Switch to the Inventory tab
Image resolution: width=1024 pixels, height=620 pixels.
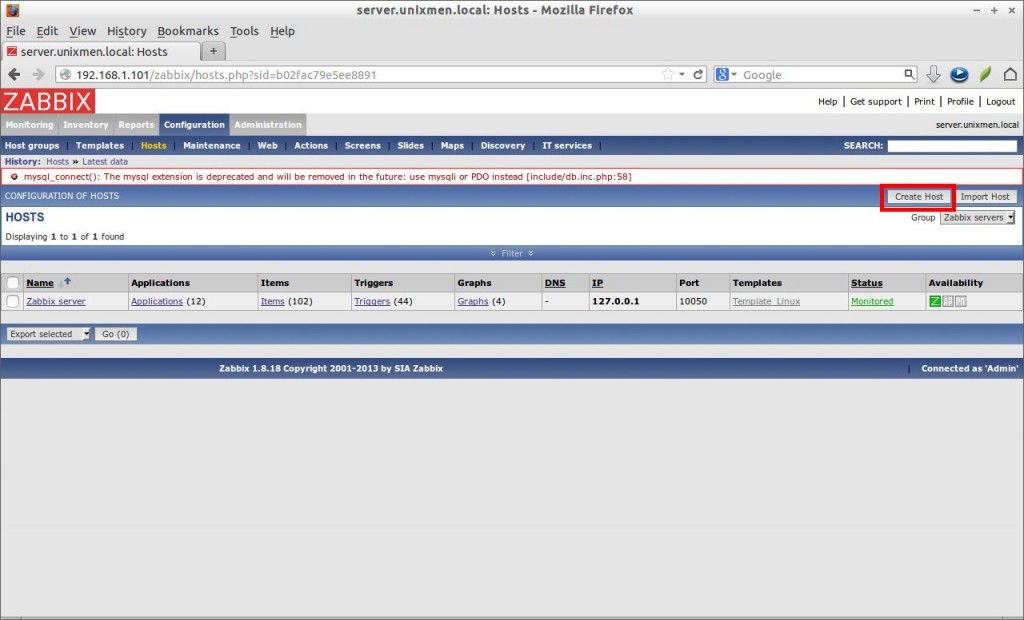click(86, 125)
